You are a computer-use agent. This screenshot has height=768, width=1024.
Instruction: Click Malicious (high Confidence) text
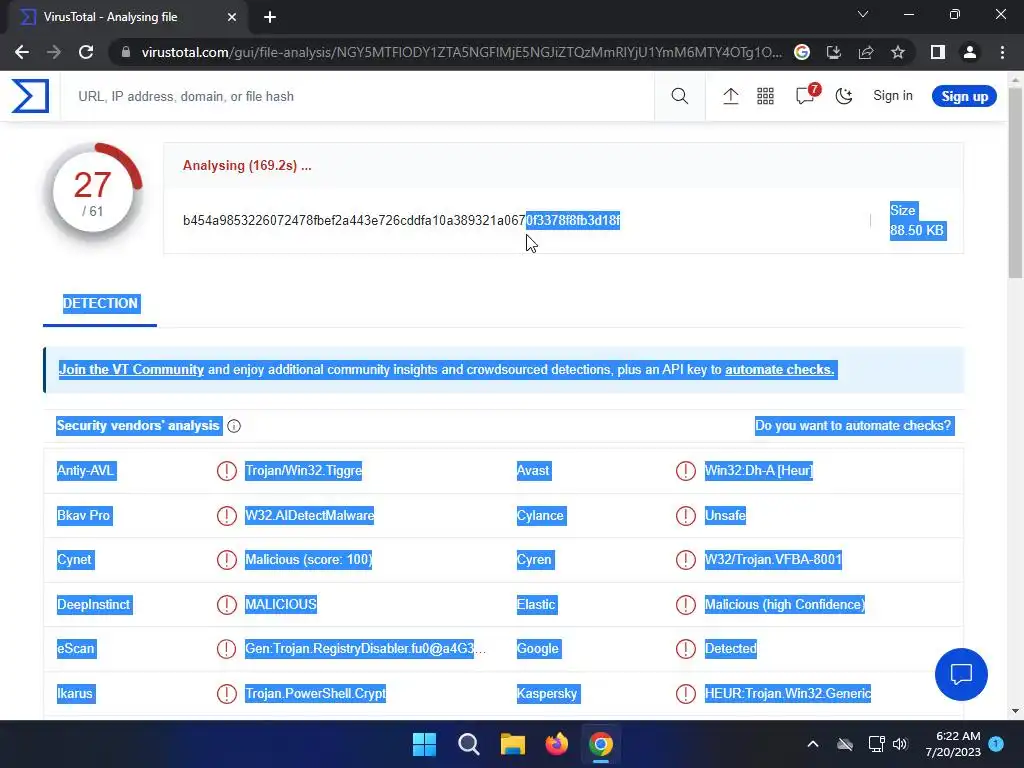[784, 604]
